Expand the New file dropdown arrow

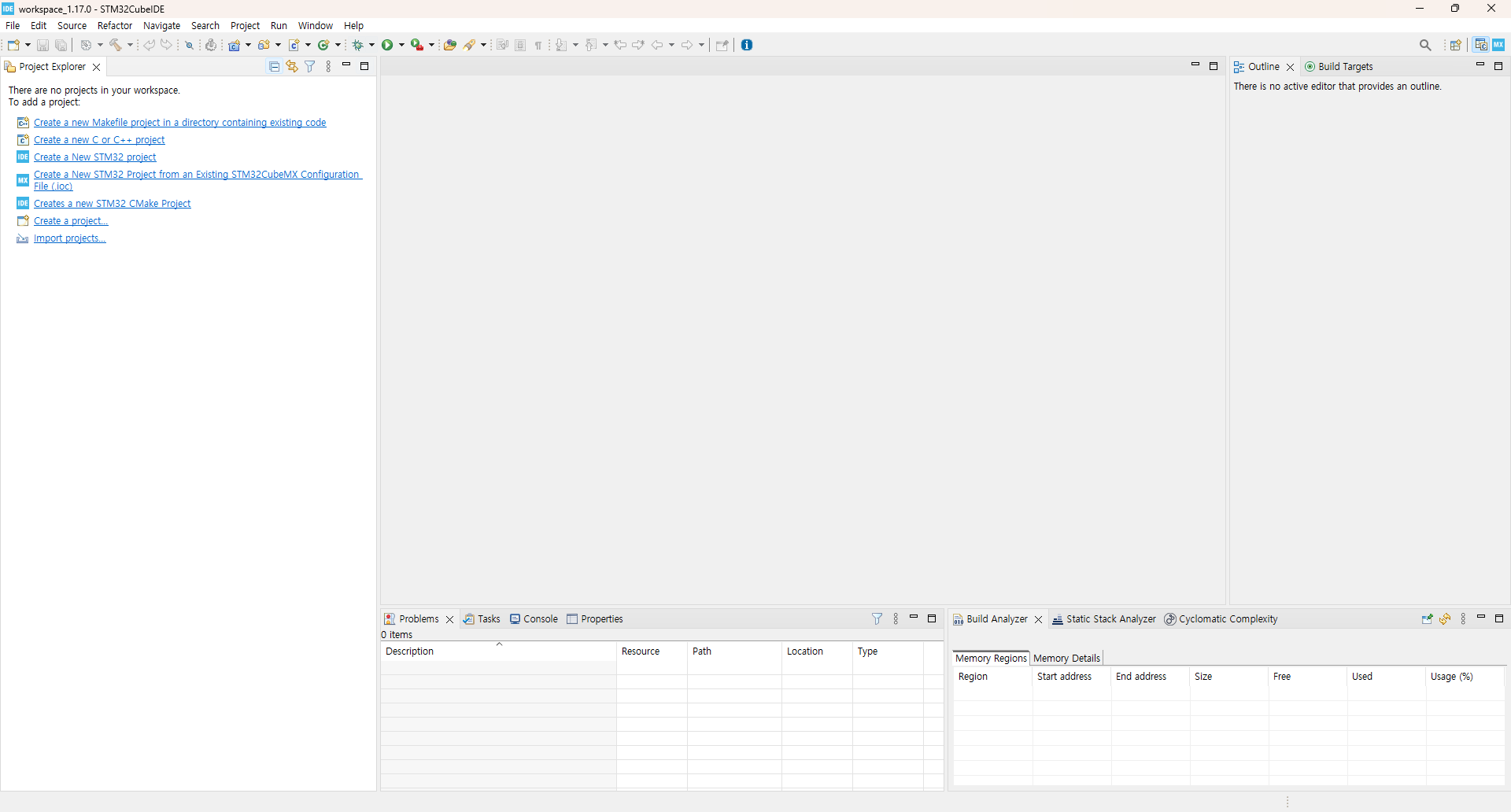coord(28,45)
